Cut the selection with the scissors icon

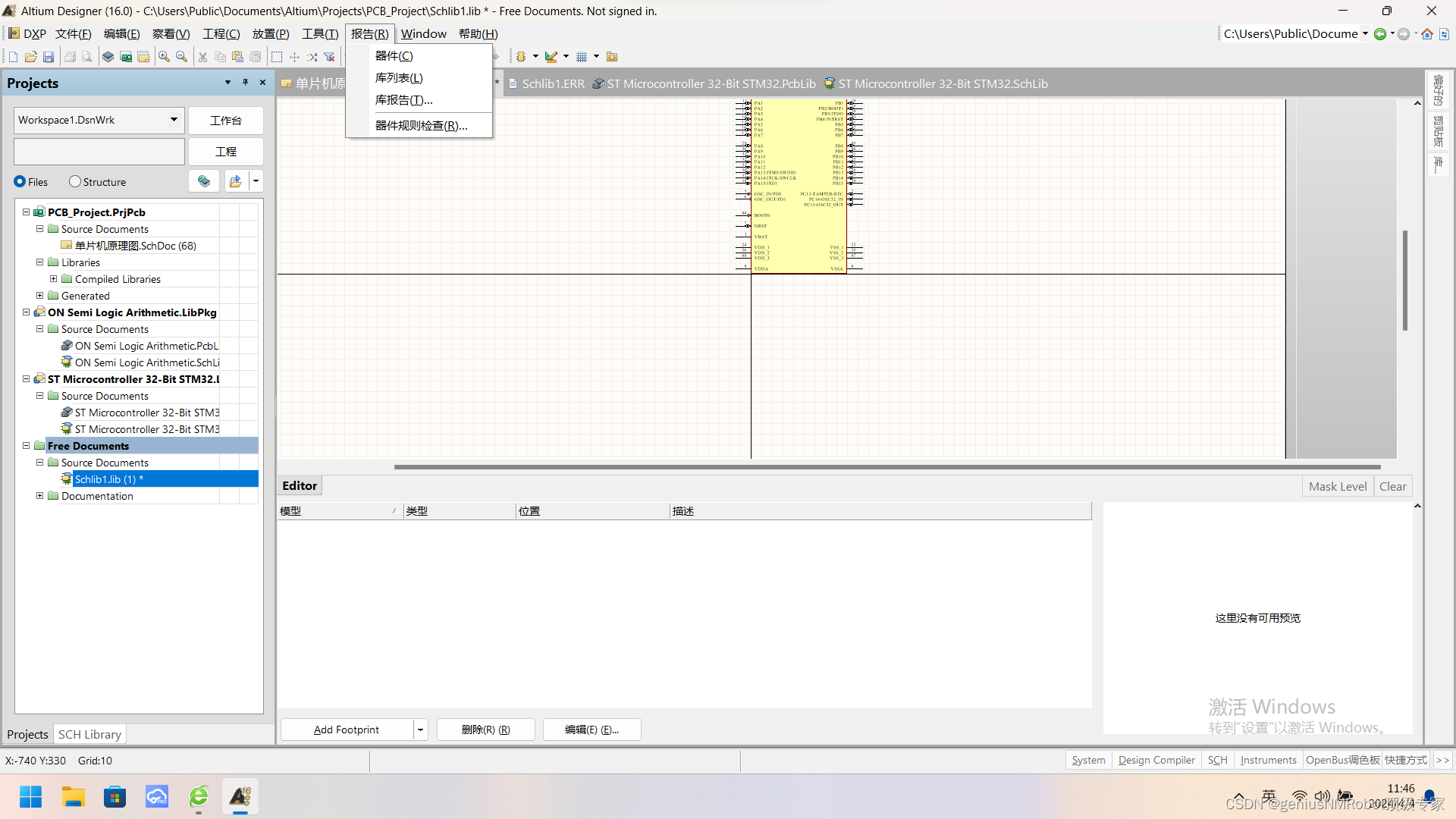pyautogui.click(x=202, y=56)
